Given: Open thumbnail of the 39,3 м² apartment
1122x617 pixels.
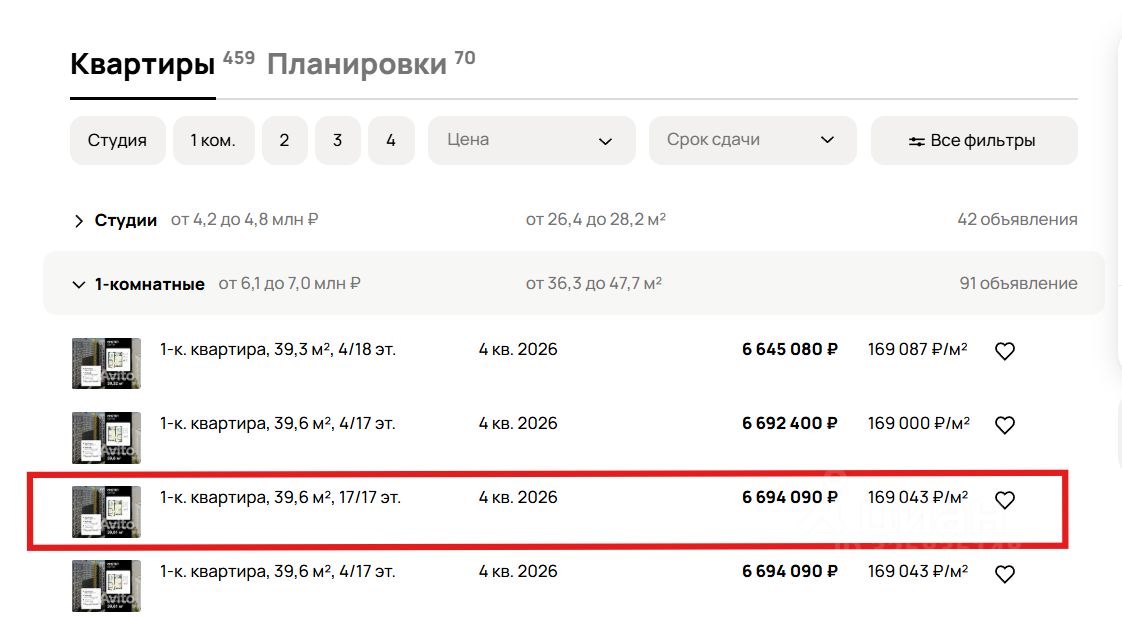Looking at the screenshot, I should point(106,363).
